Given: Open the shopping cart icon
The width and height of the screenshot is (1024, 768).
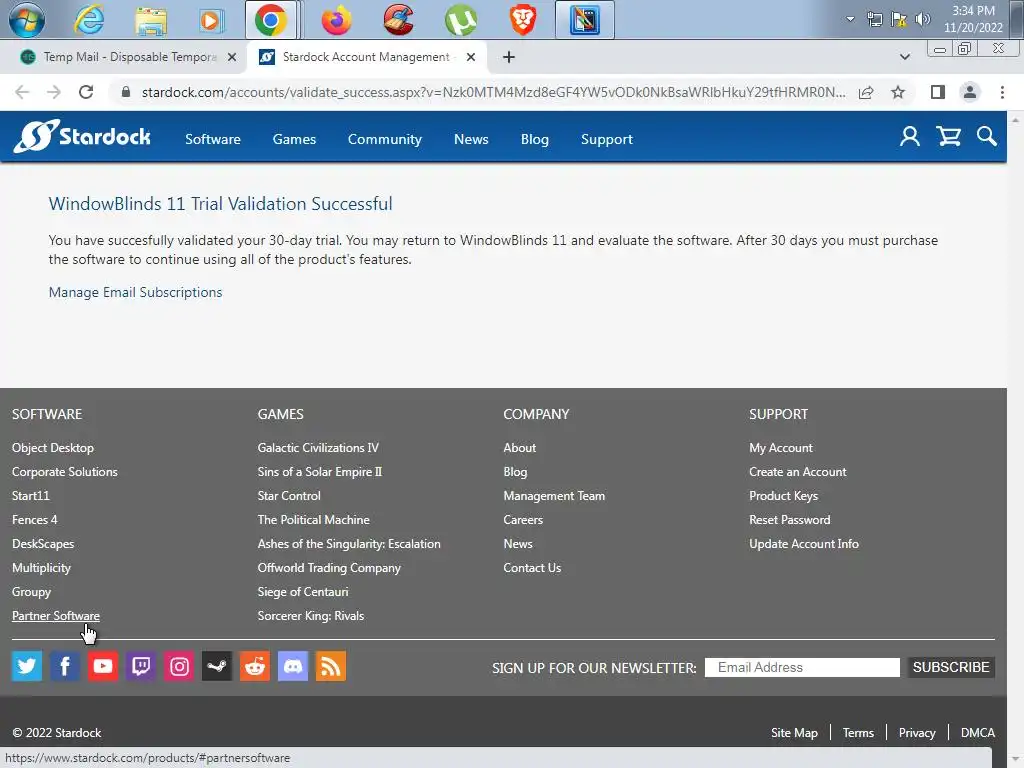Looking at the screenshot, I should (948, 136).
